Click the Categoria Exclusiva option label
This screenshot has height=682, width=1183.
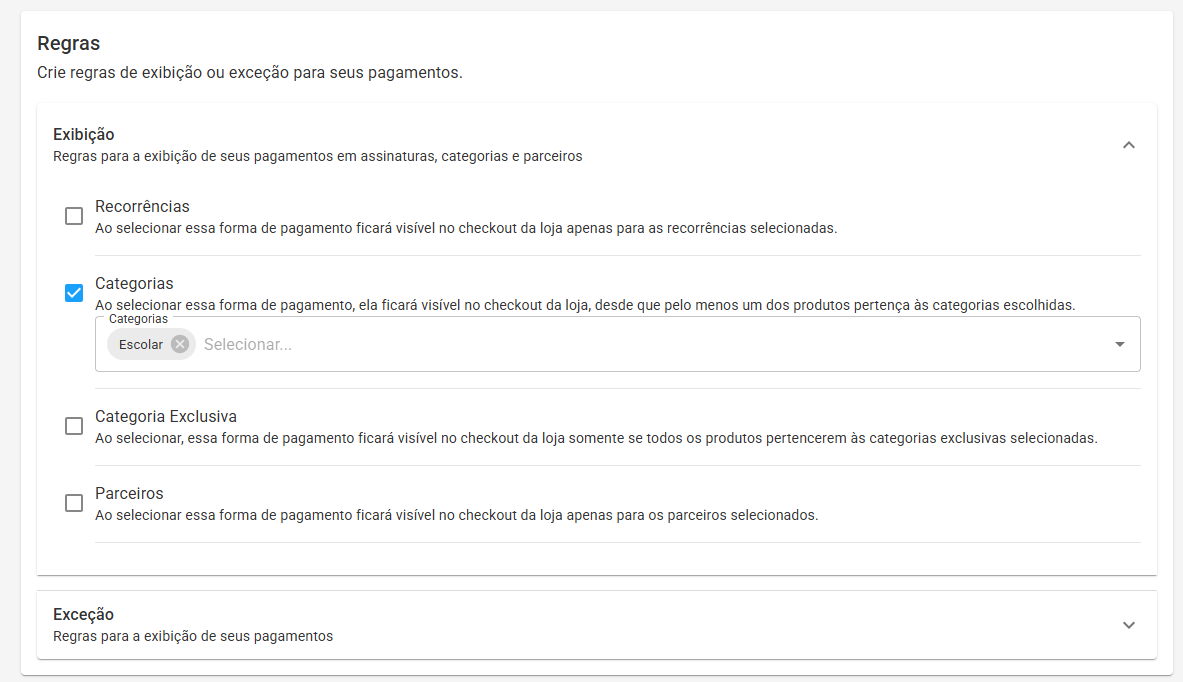166,416
